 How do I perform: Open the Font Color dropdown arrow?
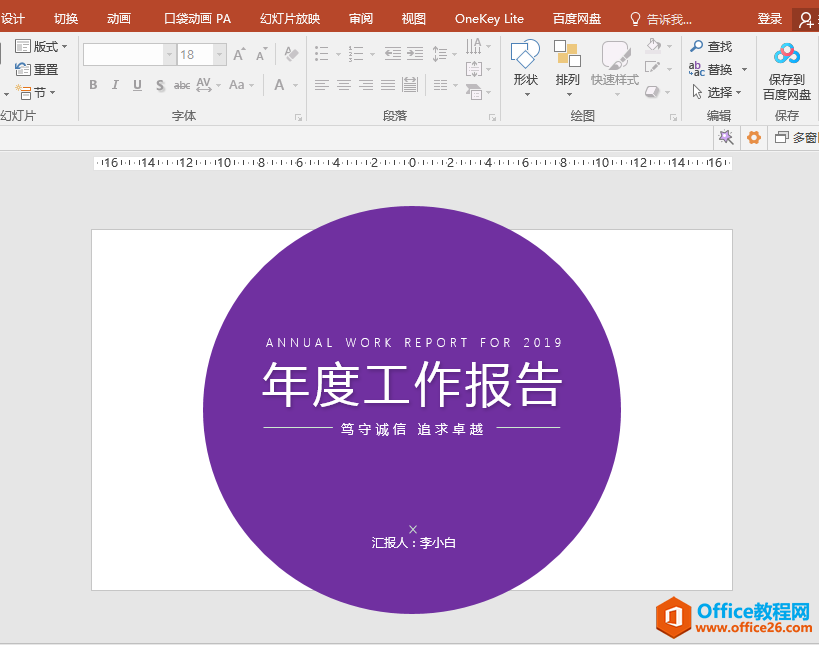click(x=296, y=85)
